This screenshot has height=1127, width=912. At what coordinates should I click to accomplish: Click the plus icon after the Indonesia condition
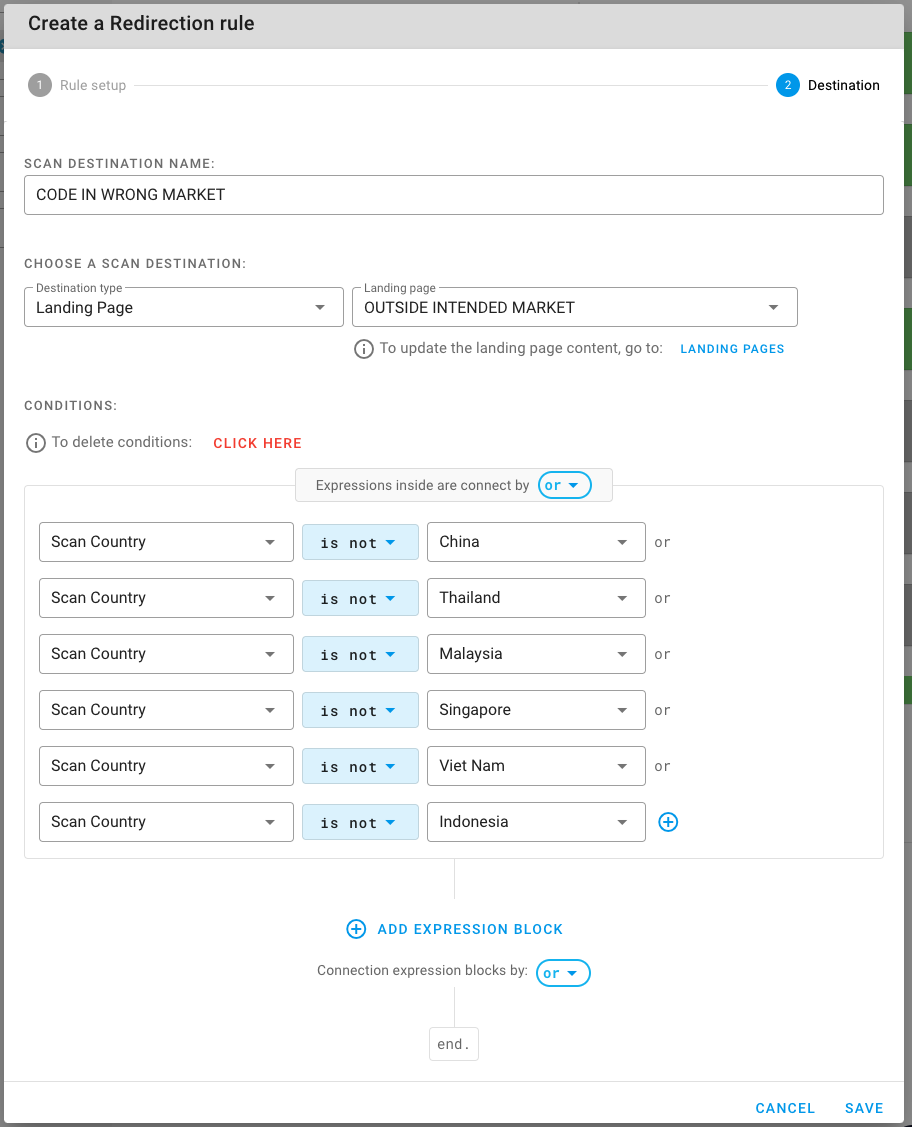(x=668, y=822)
